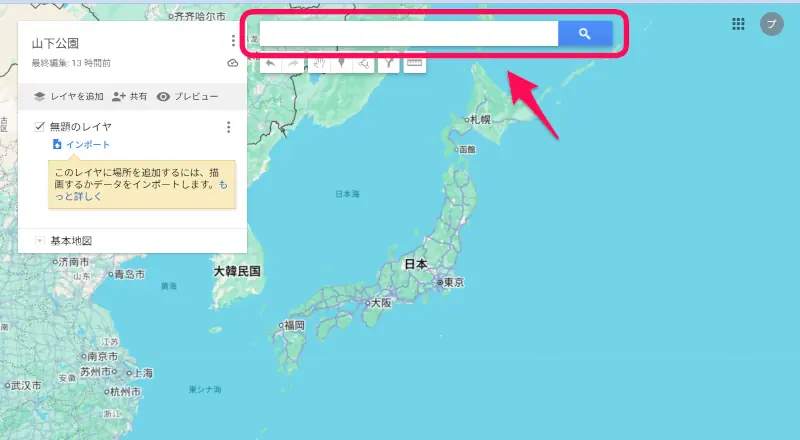The image size is (800, 440).
Task: Add a layer with レイヤを追加
Action: pos(68,96)
